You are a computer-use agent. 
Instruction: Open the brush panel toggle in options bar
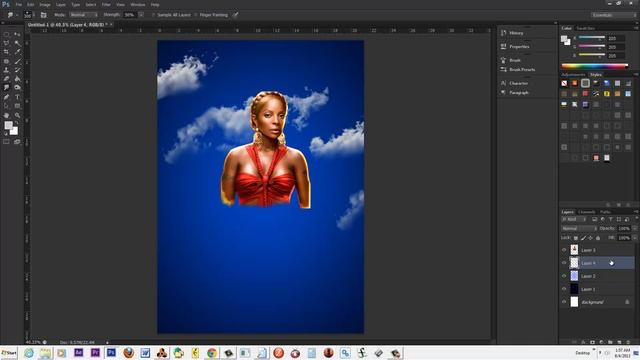(43, 15)
